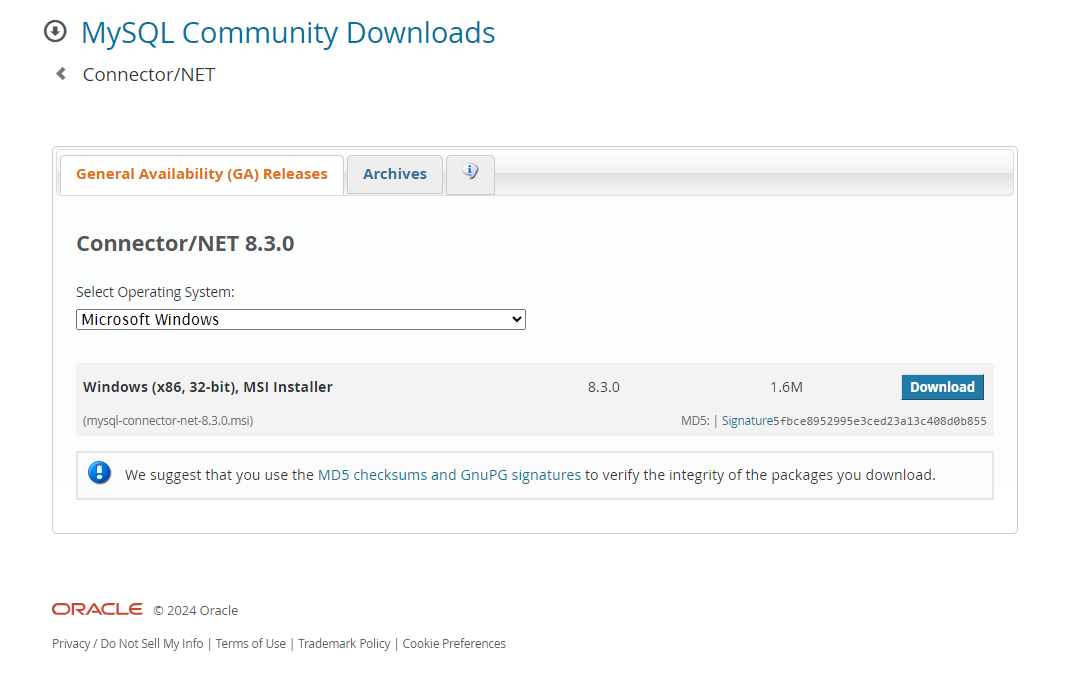Open the Select Operating System dropdown

pyautogui.click(x=301, y=319)
